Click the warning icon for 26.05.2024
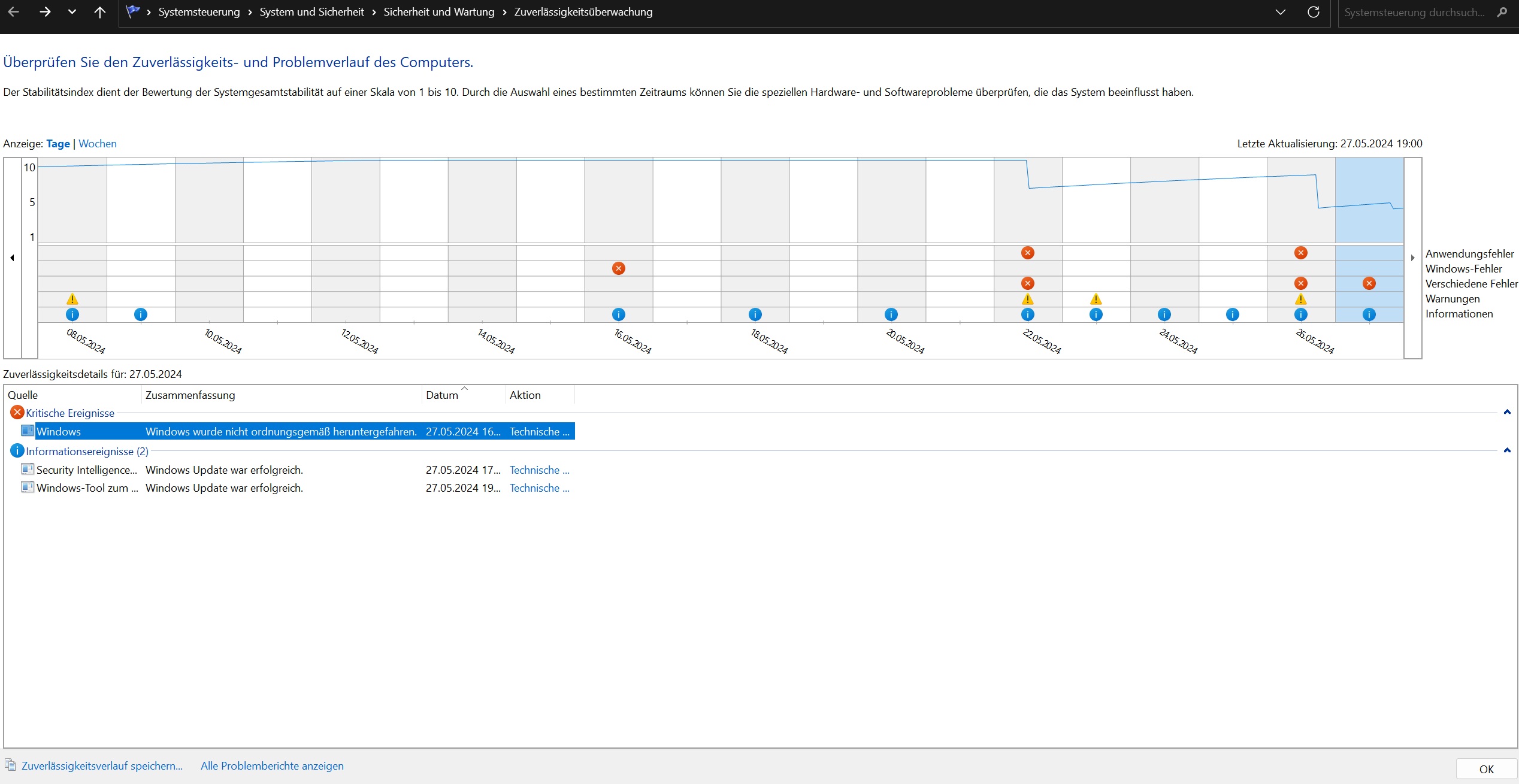 1301,299
